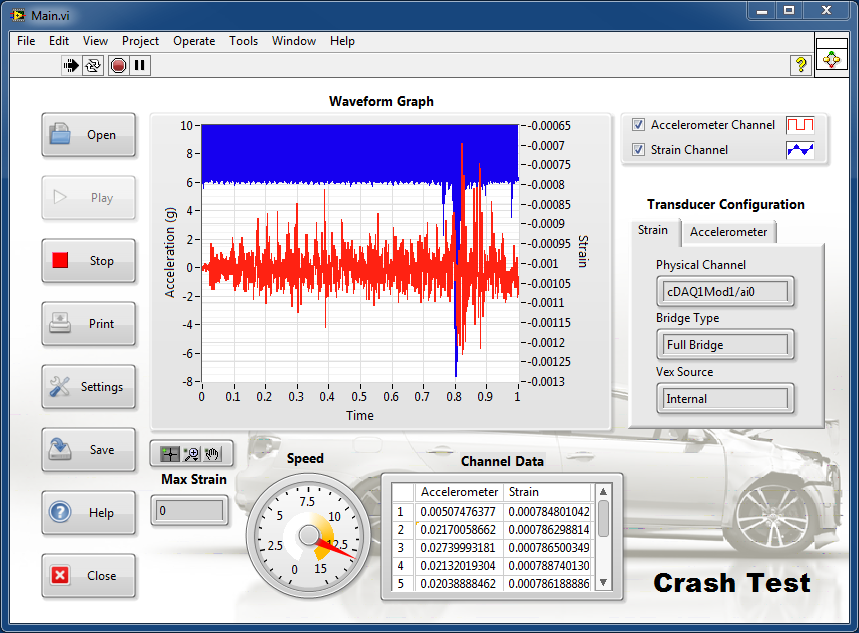The height and width of the screenshot is (633, 859).
Task: Click the VI icon pane at top right
Action: pyautogui.click(x=830, y=60)
